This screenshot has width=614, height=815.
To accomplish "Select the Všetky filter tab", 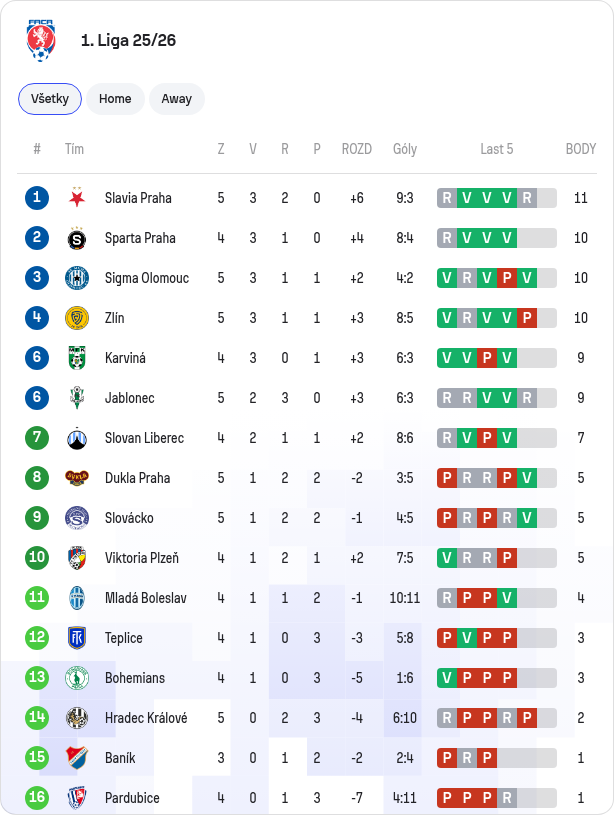I will tap(50, 99).
